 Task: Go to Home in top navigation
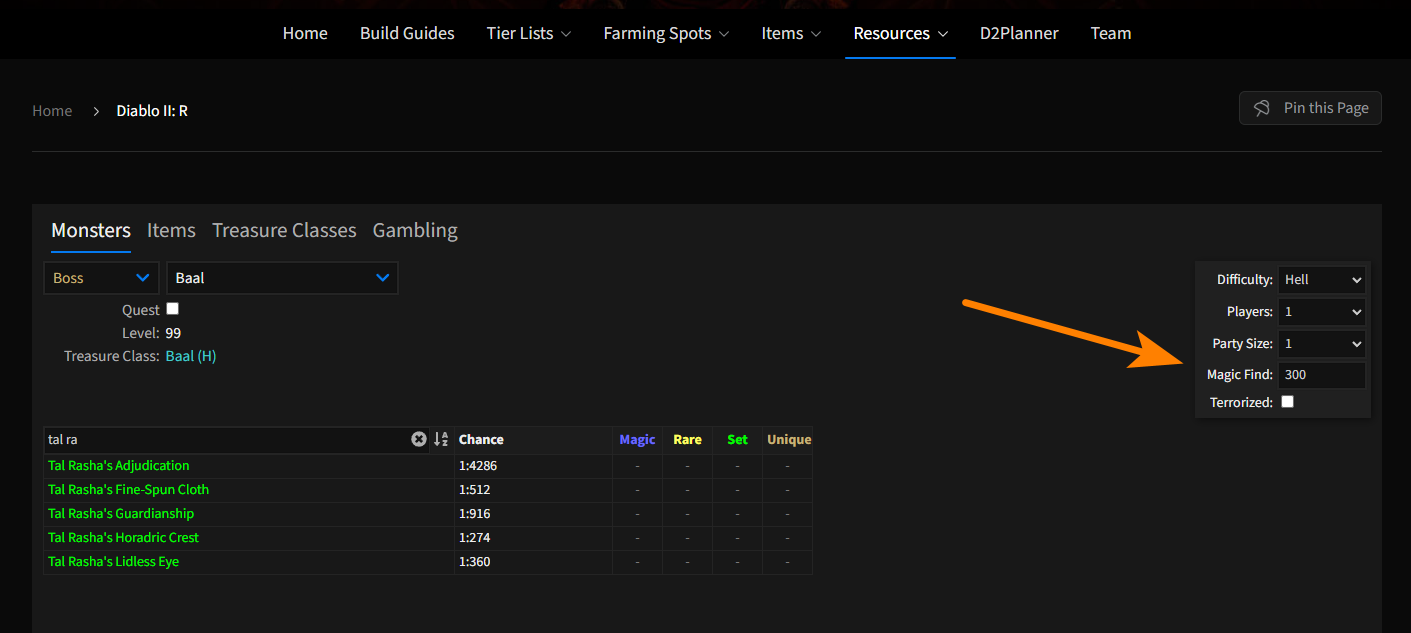(x=305, y=33)
